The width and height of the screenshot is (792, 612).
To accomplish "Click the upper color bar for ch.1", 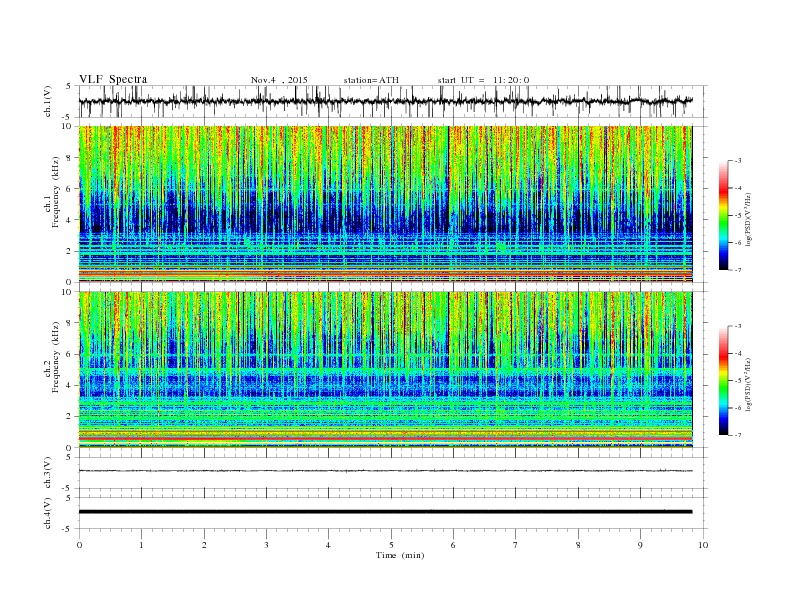I will pos(723,215).
